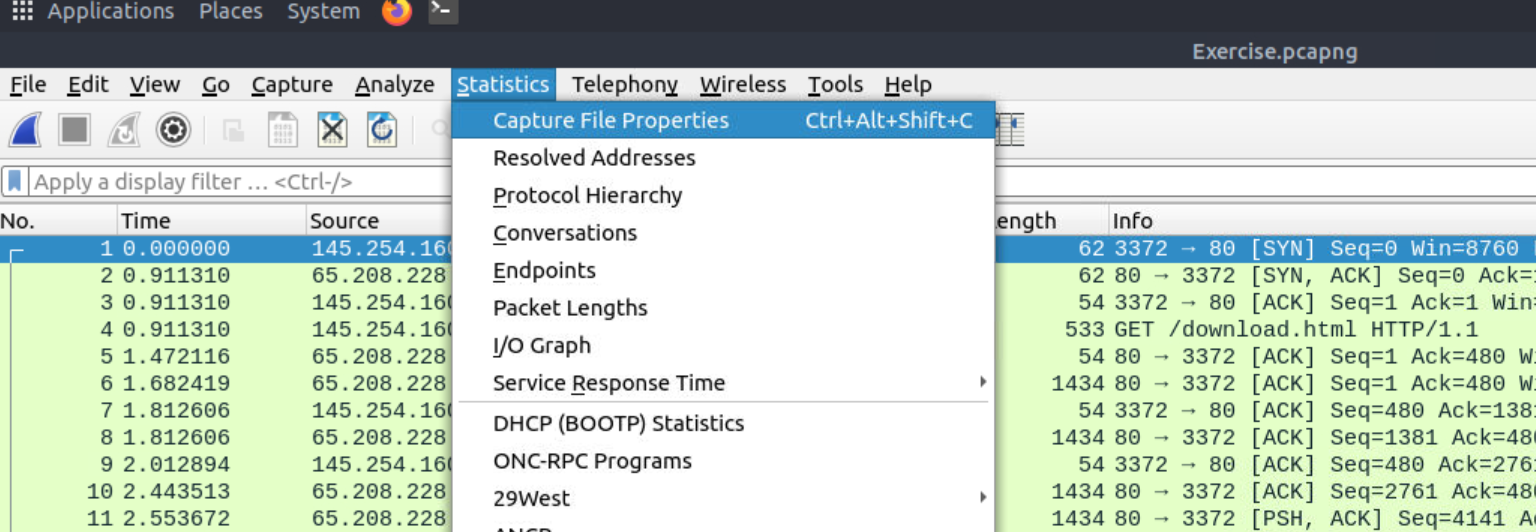The height and width of the screenshot is (532, 1536).
Task: Click the restart capture icon
Action: (x=124, y=130)
